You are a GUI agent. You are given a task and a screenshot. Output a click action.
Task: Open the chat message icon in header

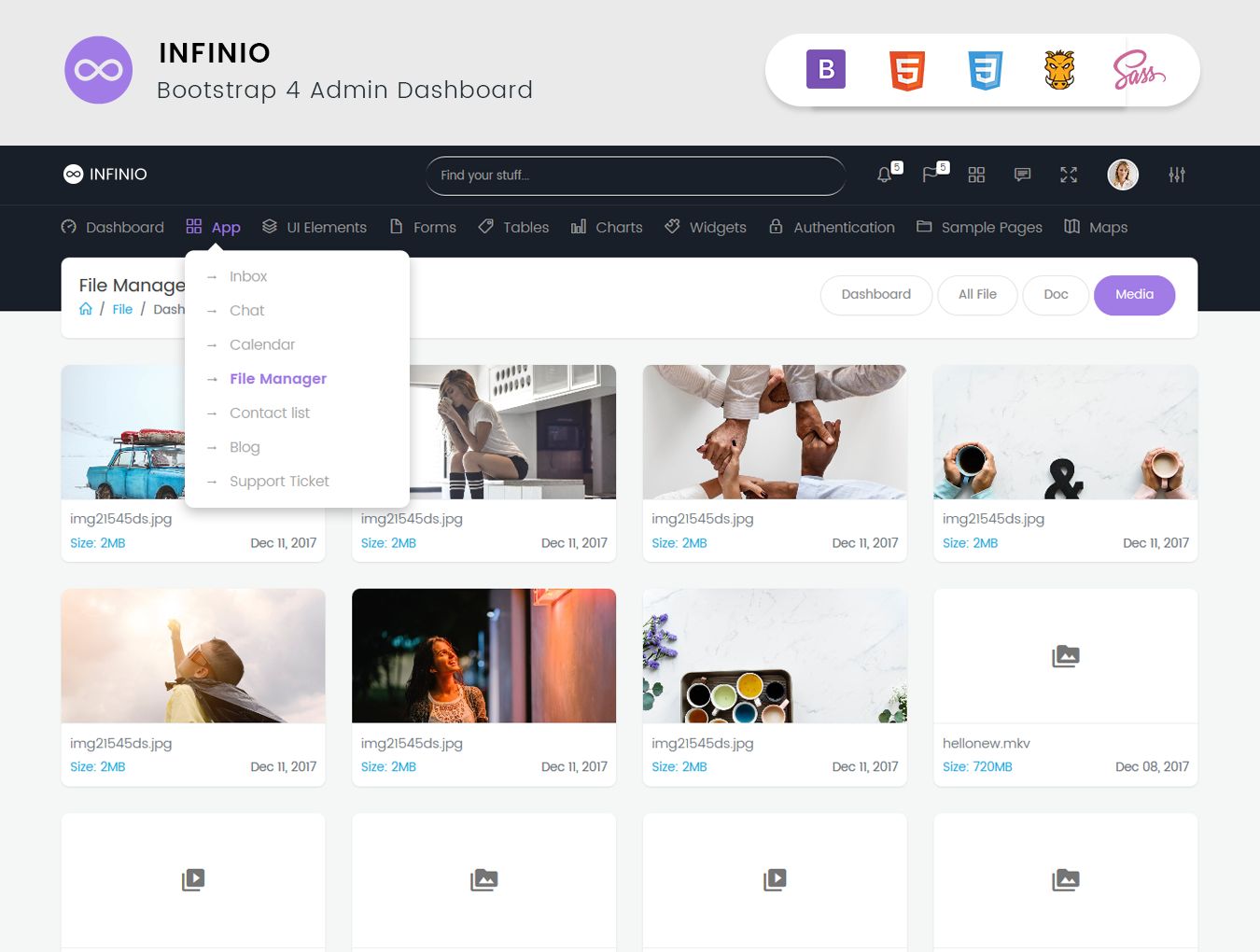(x=1023, y=175)
